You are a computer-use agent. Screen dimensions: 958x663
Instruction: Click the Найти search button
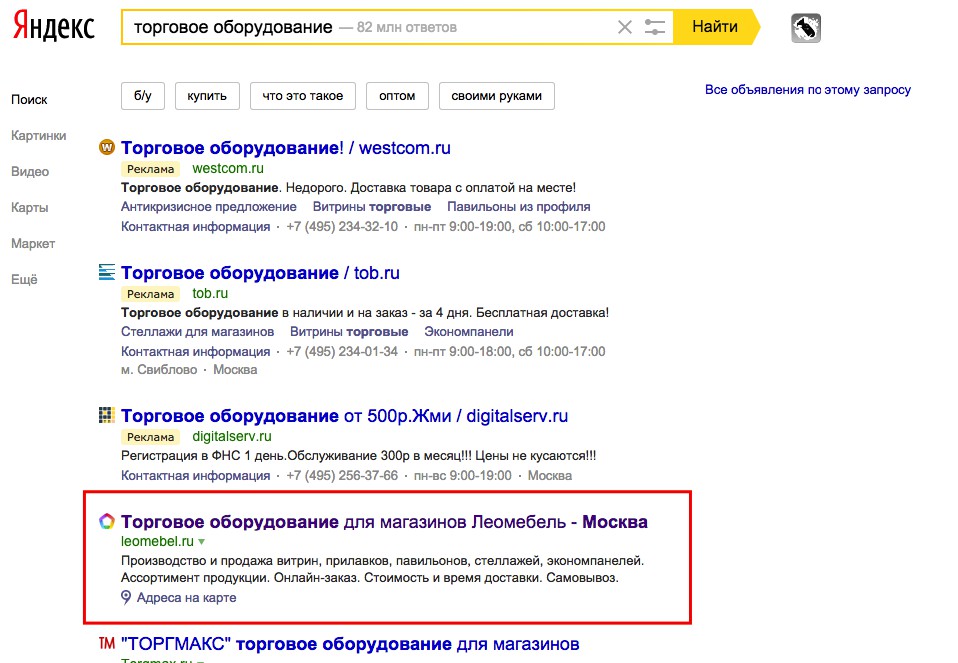pyautogui.click(x=715, y=27)
